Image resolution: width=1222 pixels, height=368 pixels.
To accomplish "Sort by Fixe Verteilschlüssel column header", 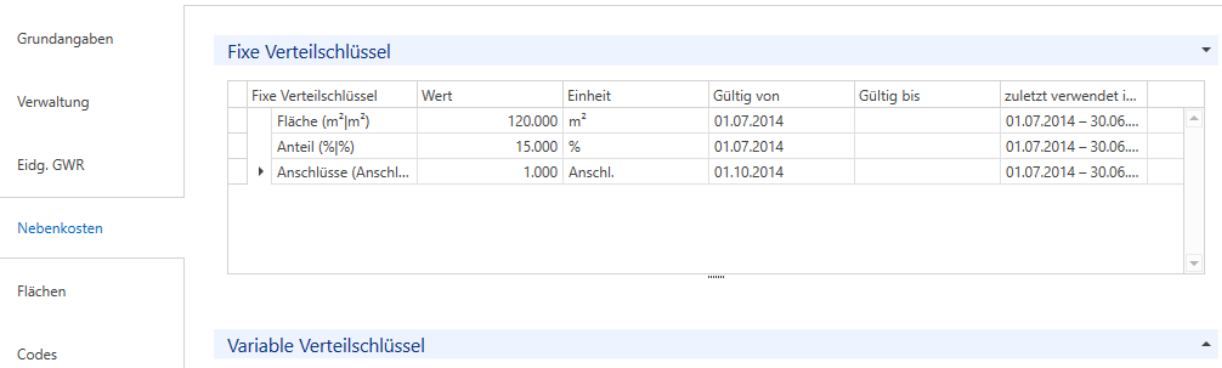I will pyautogui.click(x=333, y=96).
